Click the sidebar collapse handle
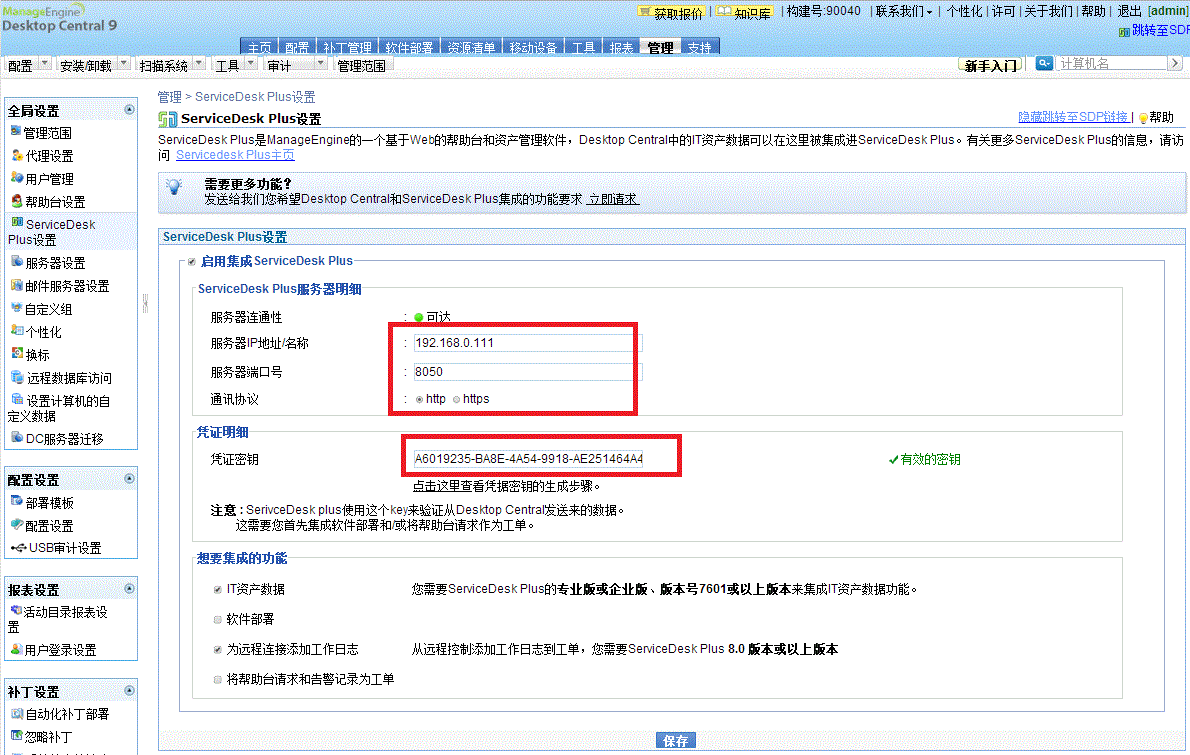This screenshot has height=755, width=1190. (x=145, y=304)
